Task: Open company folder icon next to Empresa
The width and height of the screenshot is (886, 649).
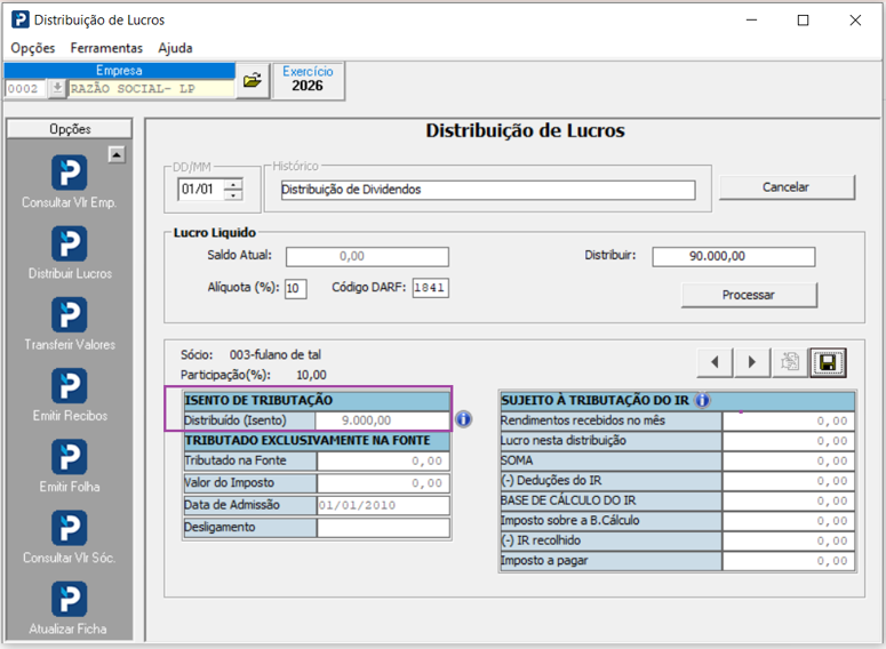Action: (x=253, y=80)
